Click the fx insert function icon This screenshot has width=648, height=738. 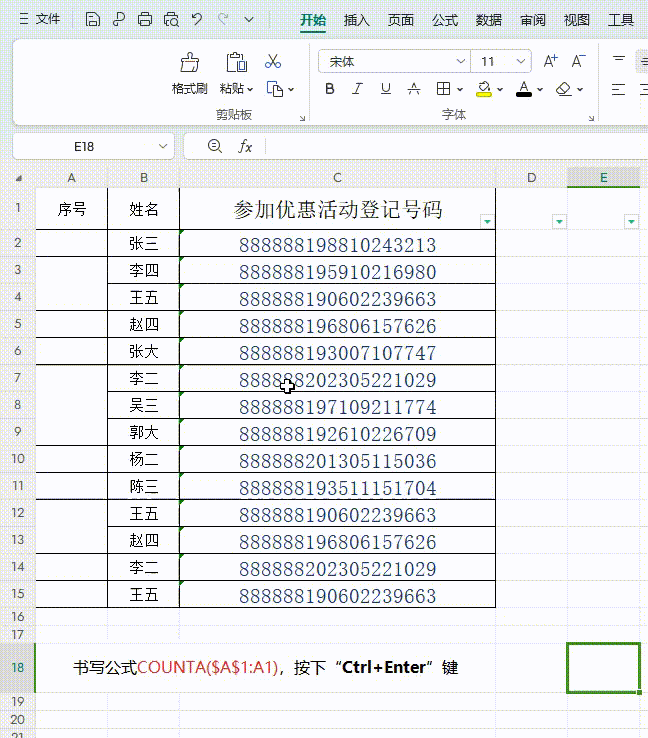click(x=245, y=146)
